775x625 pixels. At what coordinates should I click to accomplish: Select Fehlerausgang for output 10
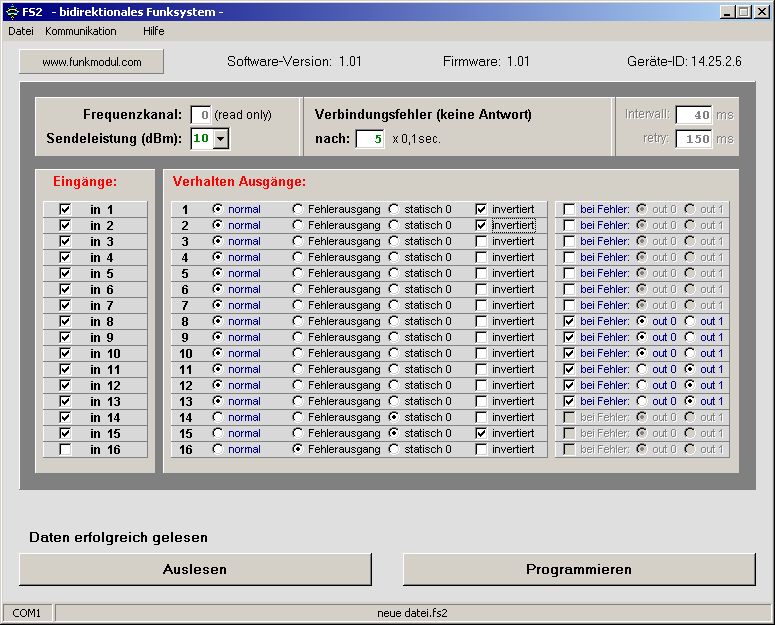298,353
